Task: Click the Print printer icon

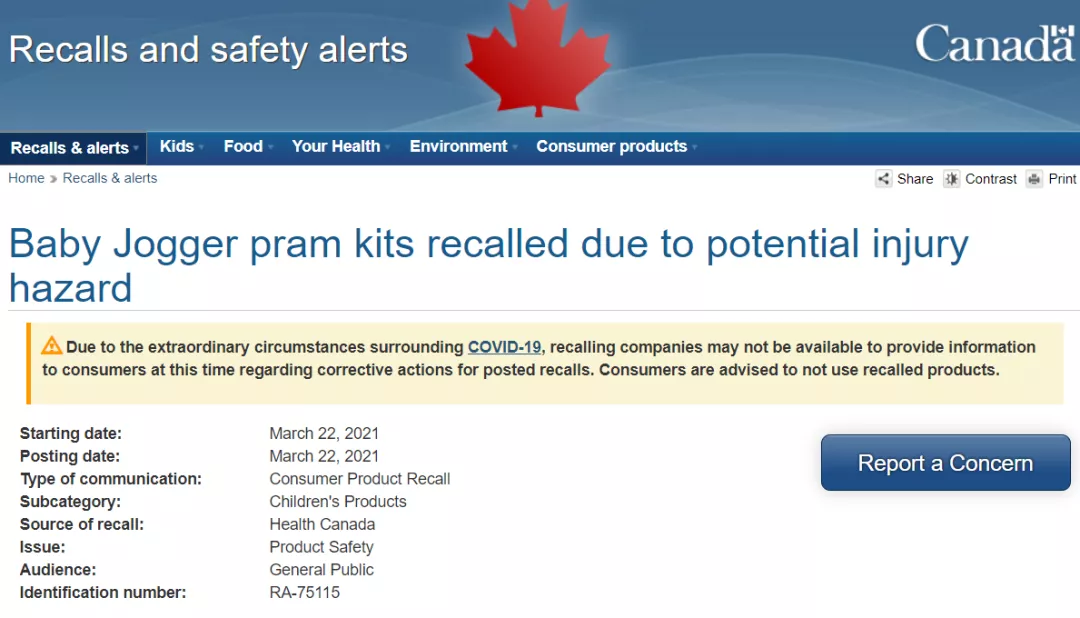Action: pyautogui.click(x=1034, y=179)
